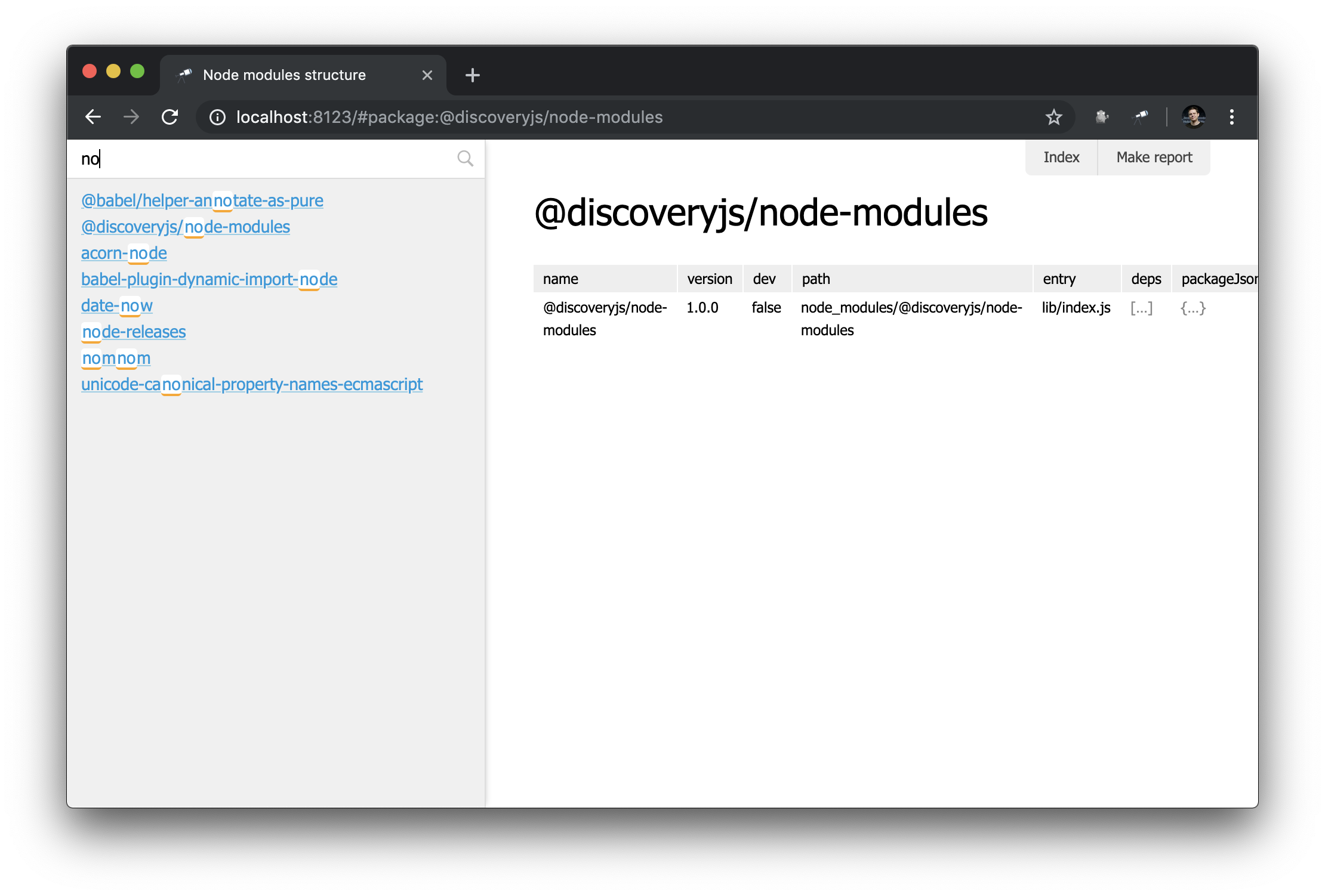Select the Node modules structure tab
1325x896 pixels.
[303, 75]
